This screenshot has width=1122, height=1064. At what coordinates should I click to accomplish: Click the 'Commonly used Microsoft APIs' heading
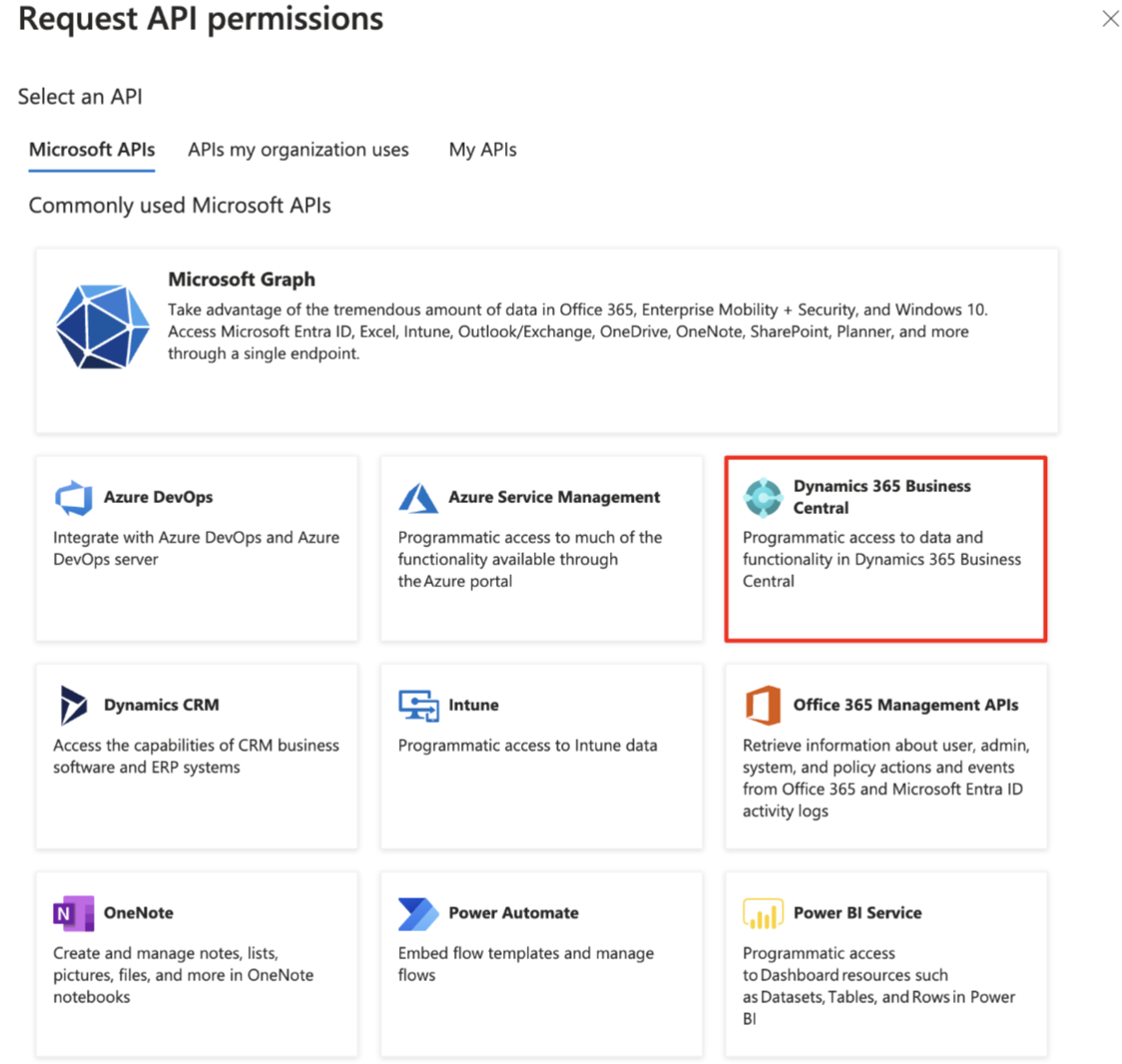point(180,206)
